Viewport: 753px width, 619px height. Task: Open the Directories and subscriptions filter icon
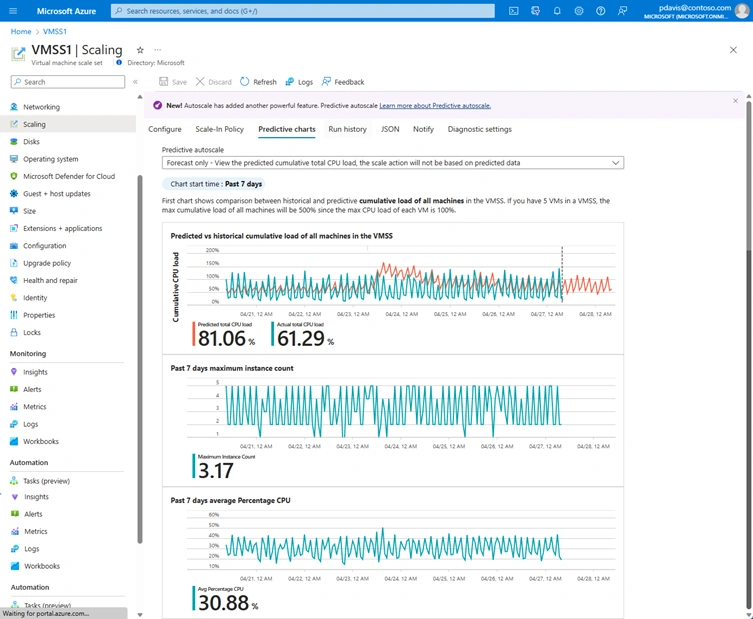click(x=535, y=11)
